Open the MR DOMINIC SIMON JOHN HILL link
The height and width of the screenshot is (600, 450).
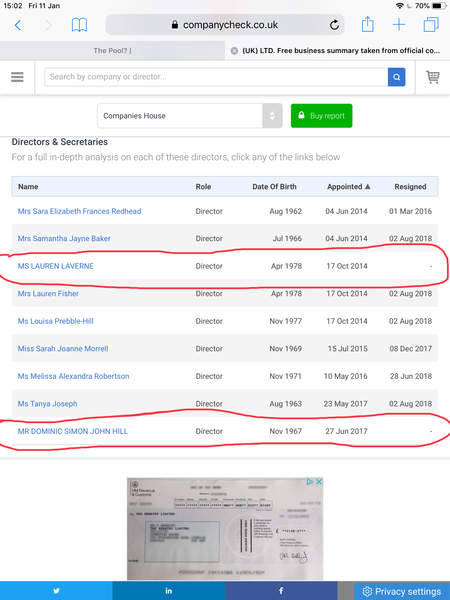(x=73, y=431)
